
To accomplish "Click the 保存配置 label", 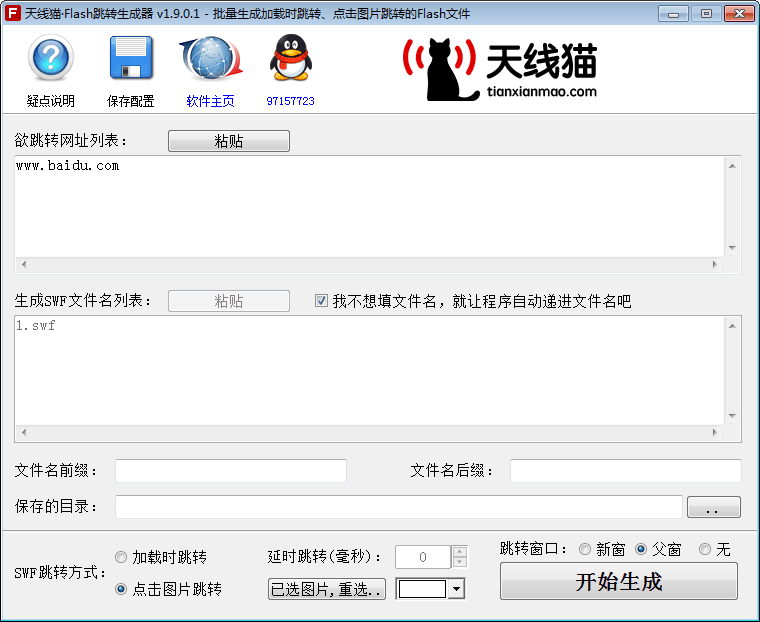I will pyautogui.click(x=130, y=101).
